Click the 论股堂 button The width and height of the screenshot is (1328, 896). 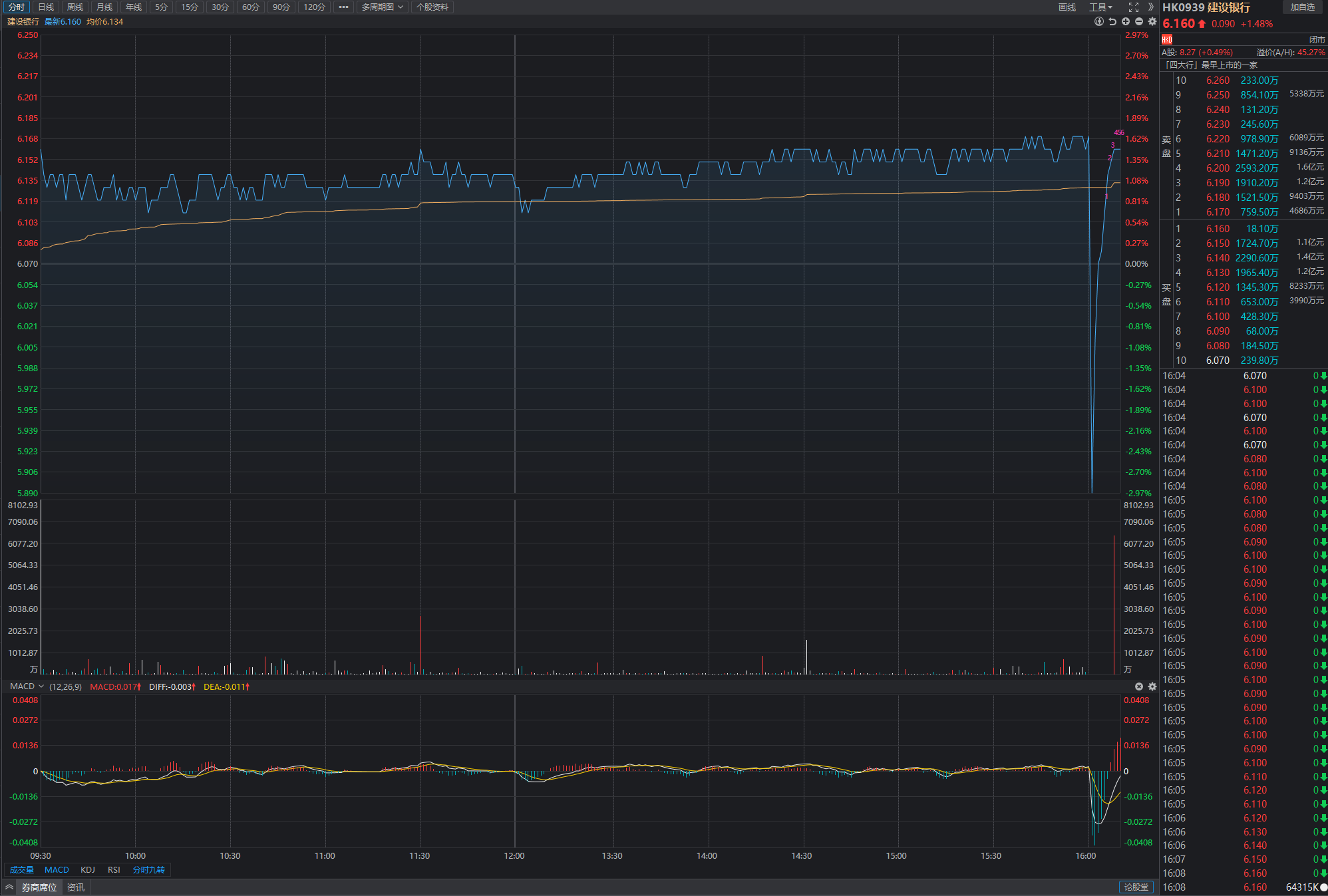[1136, 887]
